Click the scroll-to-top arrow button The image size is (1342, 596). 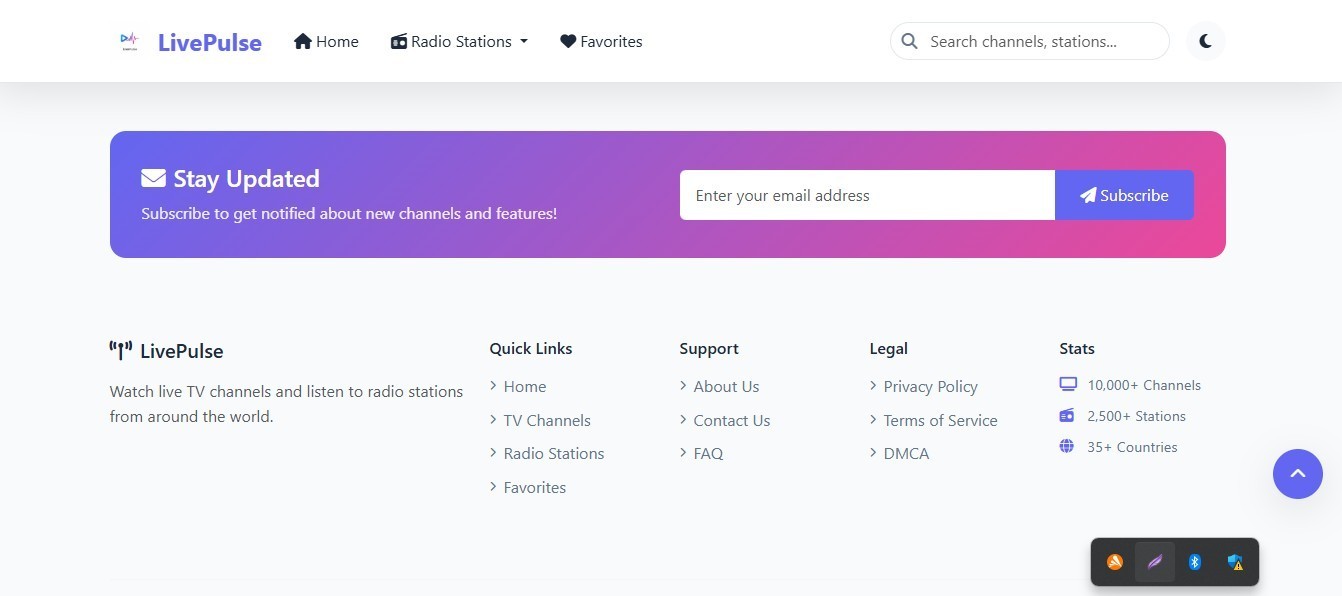tap(1298, 473)
